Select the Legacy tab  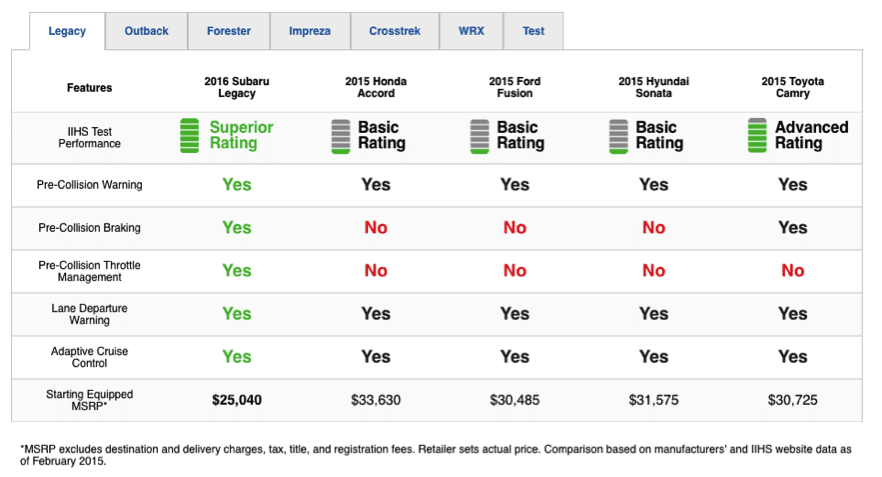click(67, 31)
